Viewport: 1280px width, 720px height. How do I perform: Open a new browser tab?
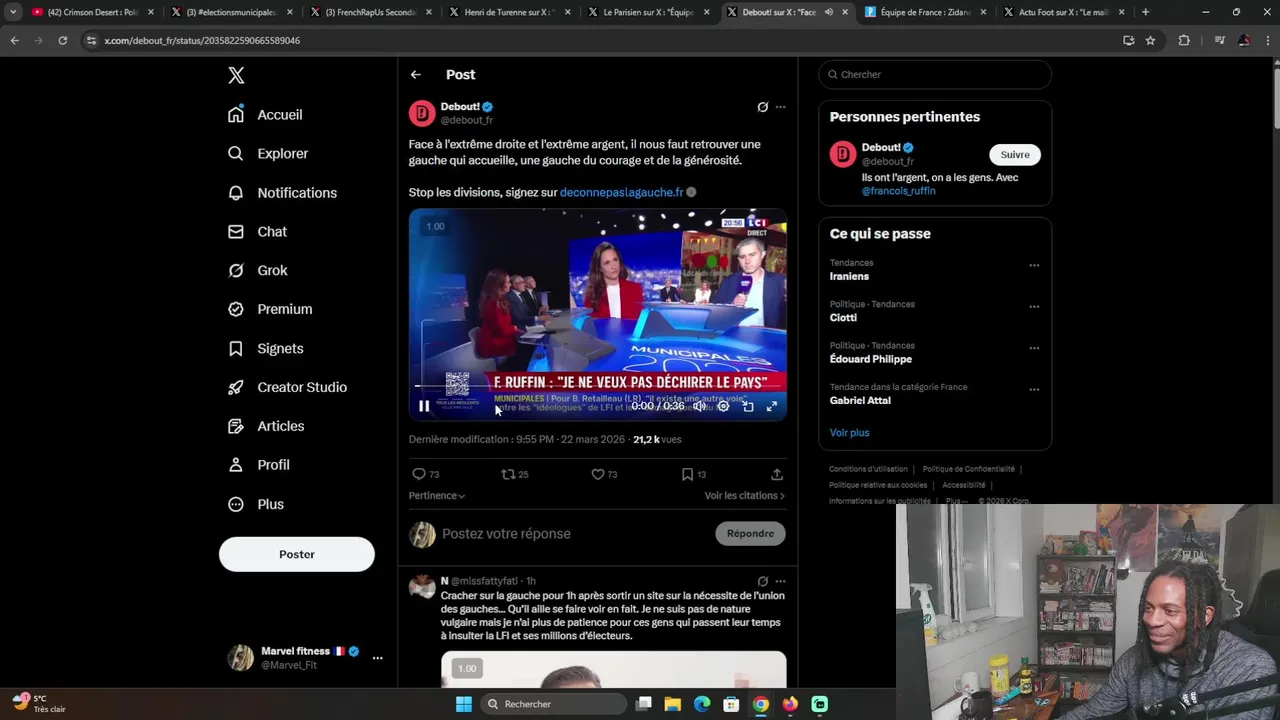coord(1145,12)
